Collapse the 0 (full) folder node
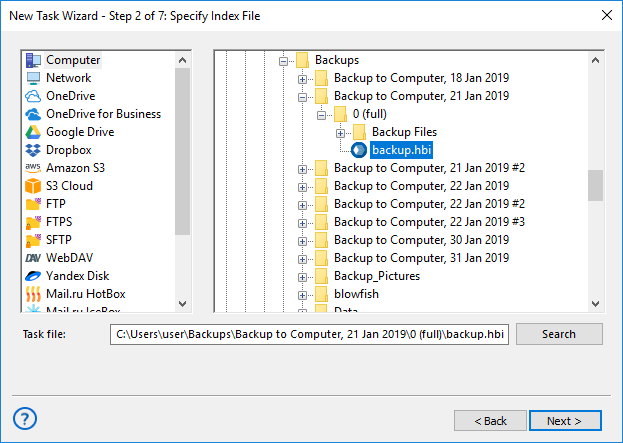The height and width of the screenshot is (443, 623). click(321, 115)
